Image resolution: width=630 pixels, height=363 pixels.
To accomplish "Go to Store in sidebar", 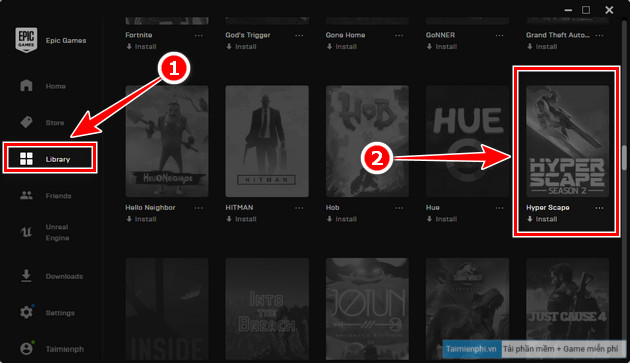I will point(55,123).
